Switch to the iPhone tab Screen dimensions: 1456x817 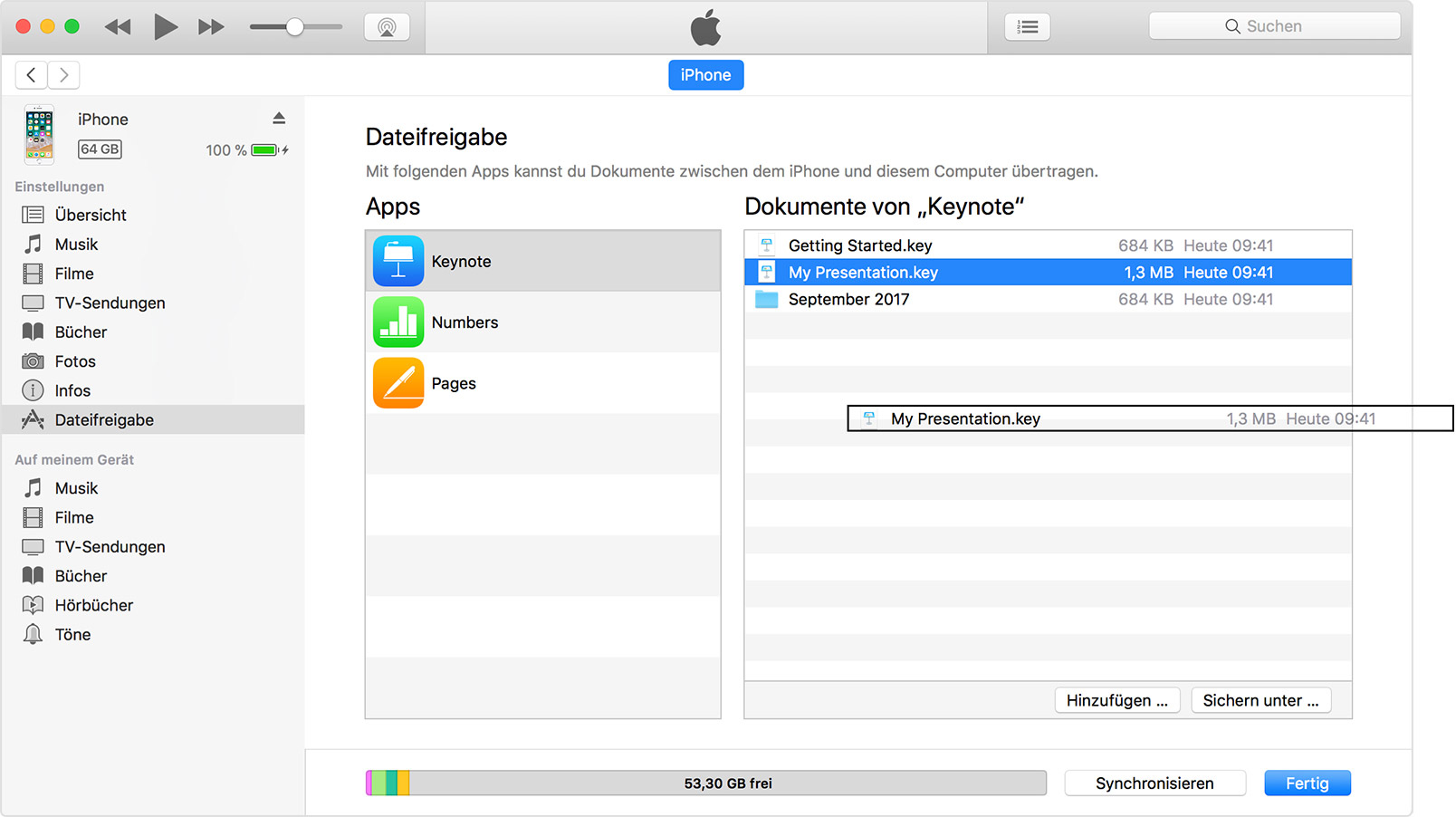[x=705, y=75]
